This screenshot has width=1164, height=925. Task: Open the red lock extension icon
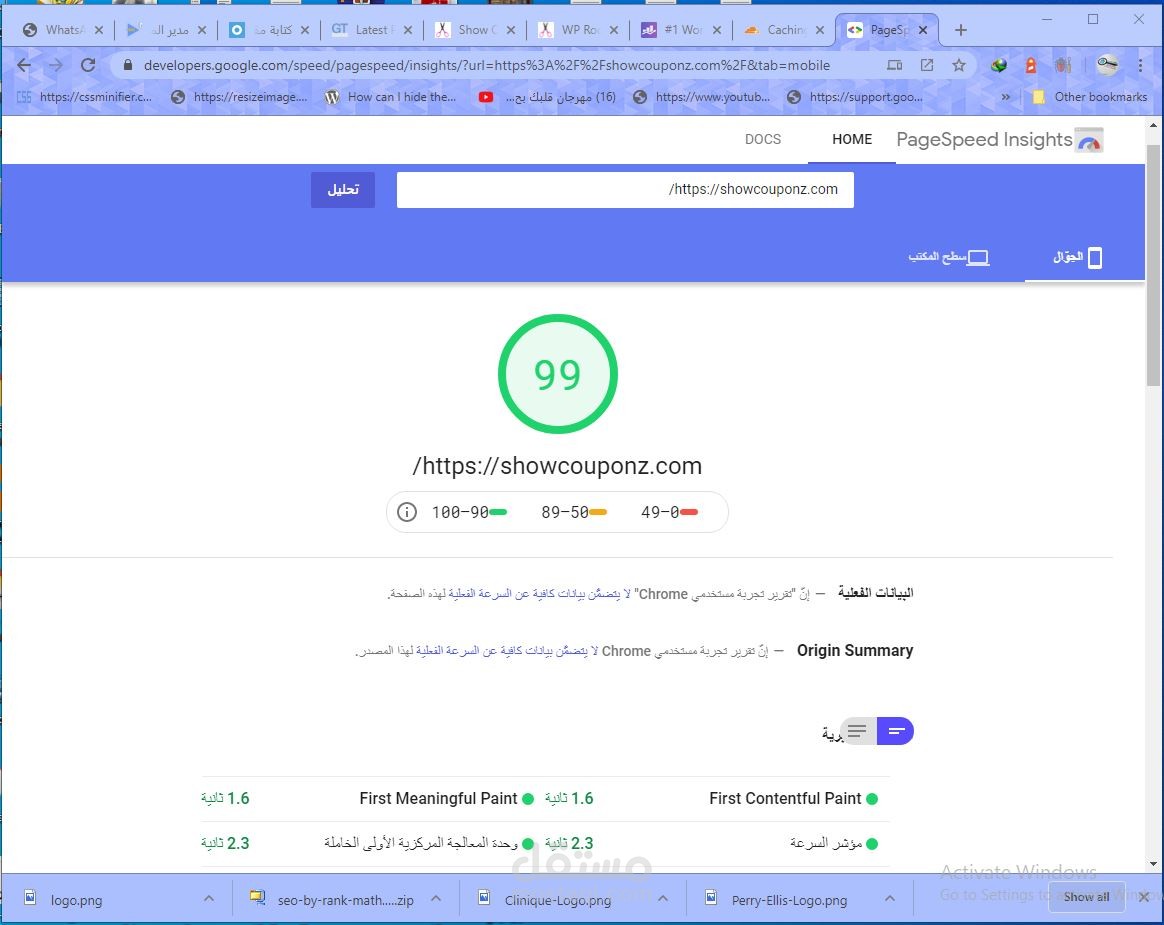(1030, 65)
